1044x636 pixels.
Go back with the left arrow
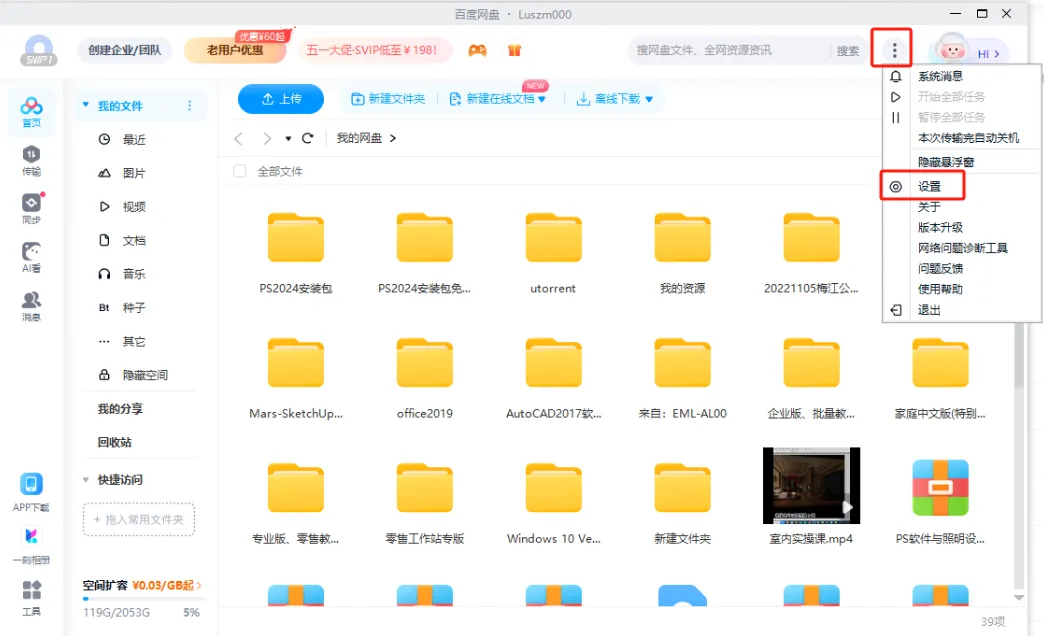click(238, 138)
